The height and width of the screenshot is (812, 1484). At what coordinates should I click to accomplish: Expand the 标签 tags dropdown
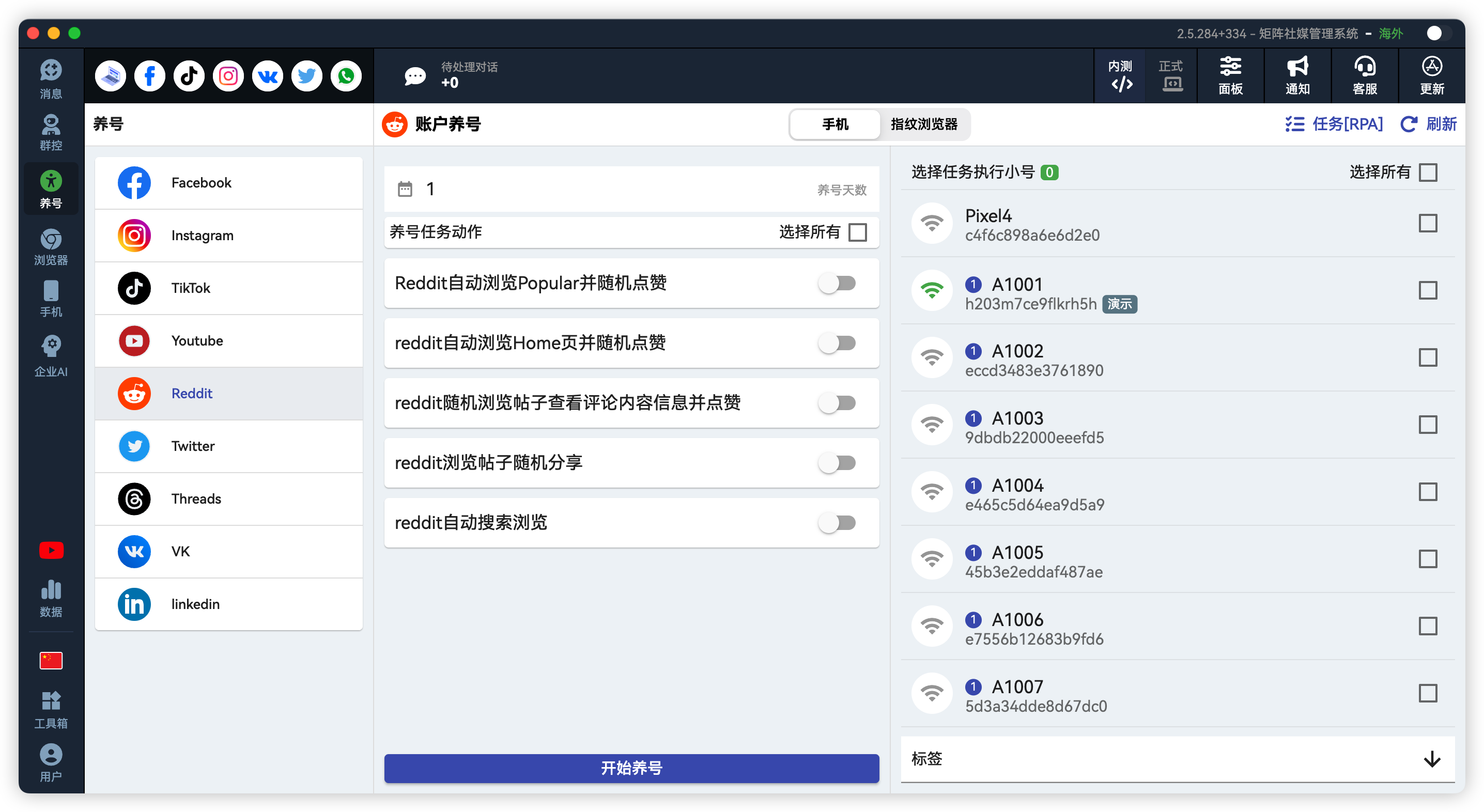pos(1178,759)
